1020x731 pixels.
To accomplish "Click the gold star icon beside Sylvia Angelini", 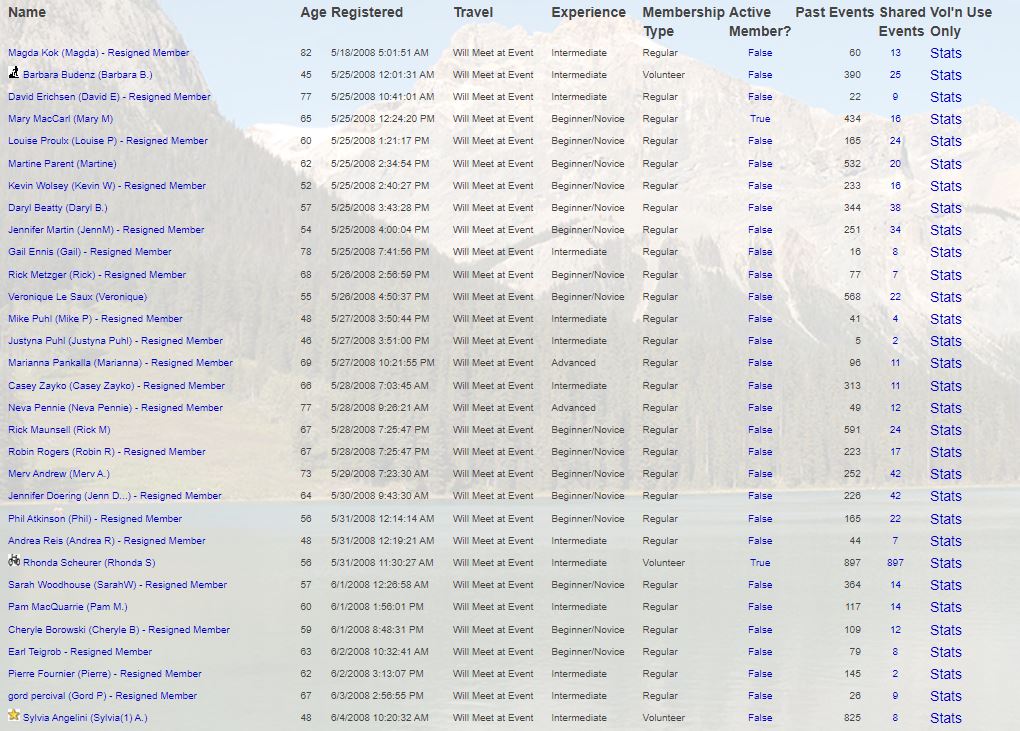I will [x=14, y=716].
